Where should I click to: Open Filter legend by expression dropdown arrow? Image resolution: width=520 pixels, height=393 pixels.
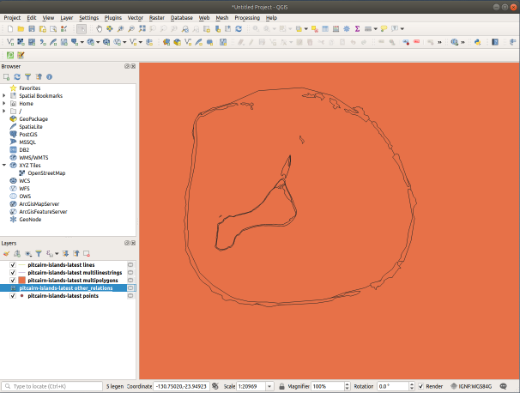(57, 254)
